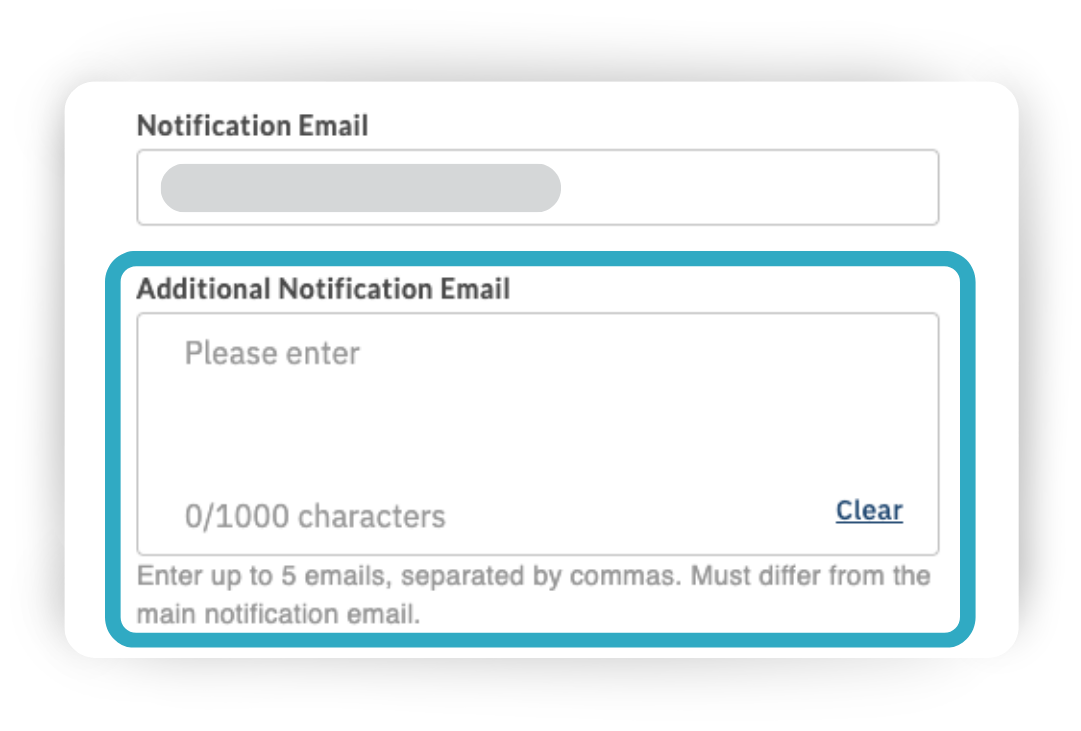The image size is (1081, 731).
Task: Click the "main notification email." hint line
Action: (278, 613)
